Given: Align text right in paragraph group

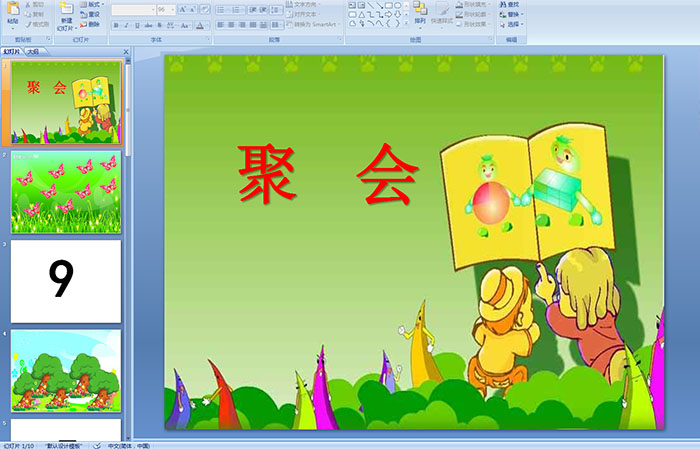Looking at the screenshot, I should coord(242,25).
